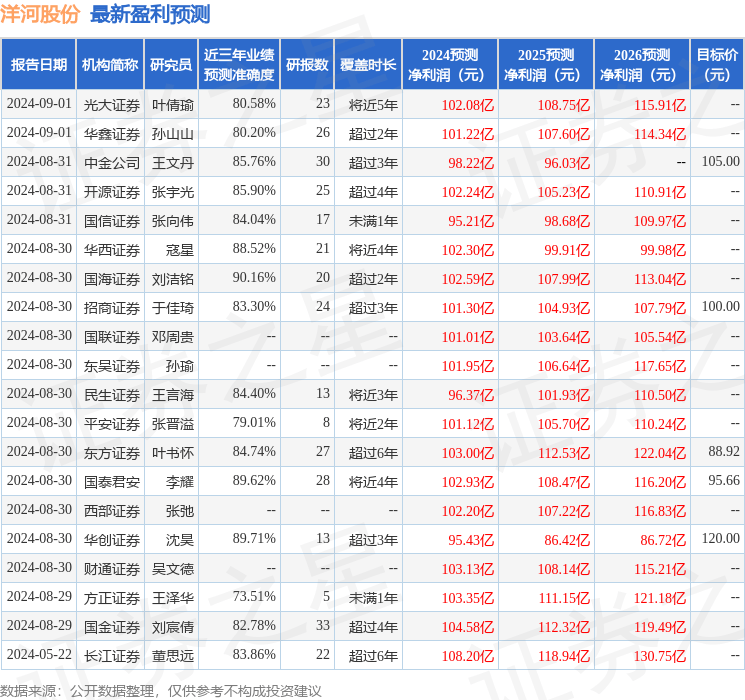Click the 研报数 column header
Viewport: 745px width, 700px height.
point(307,64)
